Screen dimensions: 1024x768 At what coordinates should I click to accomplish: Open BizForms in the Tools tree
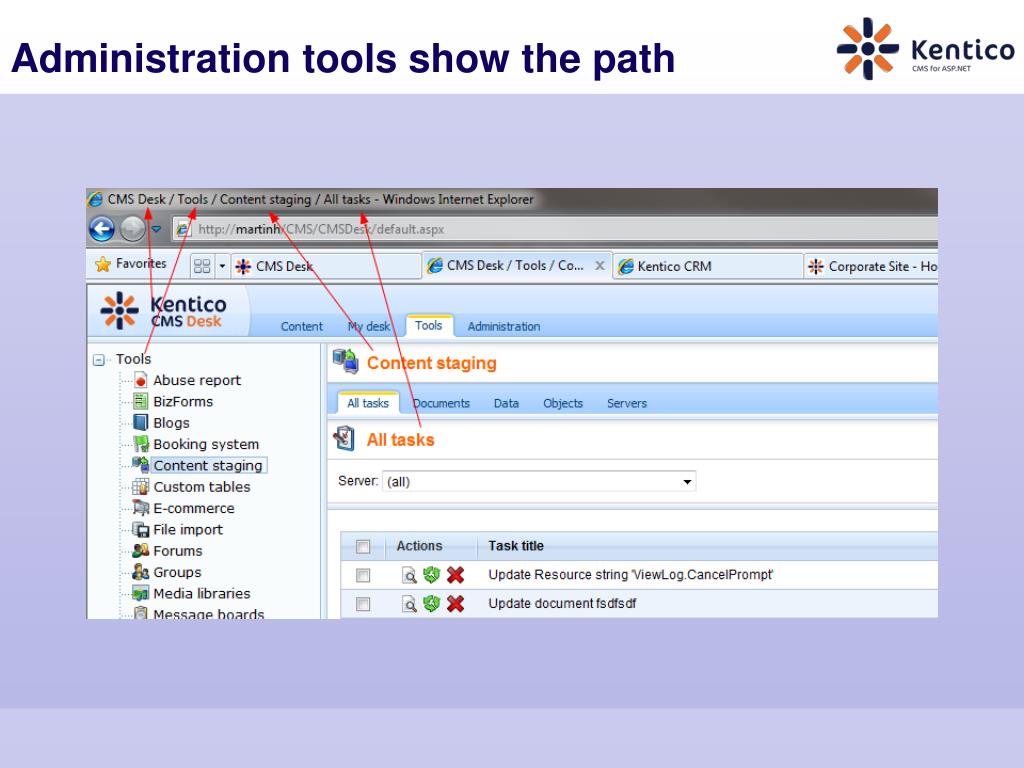tap(184, 402)
